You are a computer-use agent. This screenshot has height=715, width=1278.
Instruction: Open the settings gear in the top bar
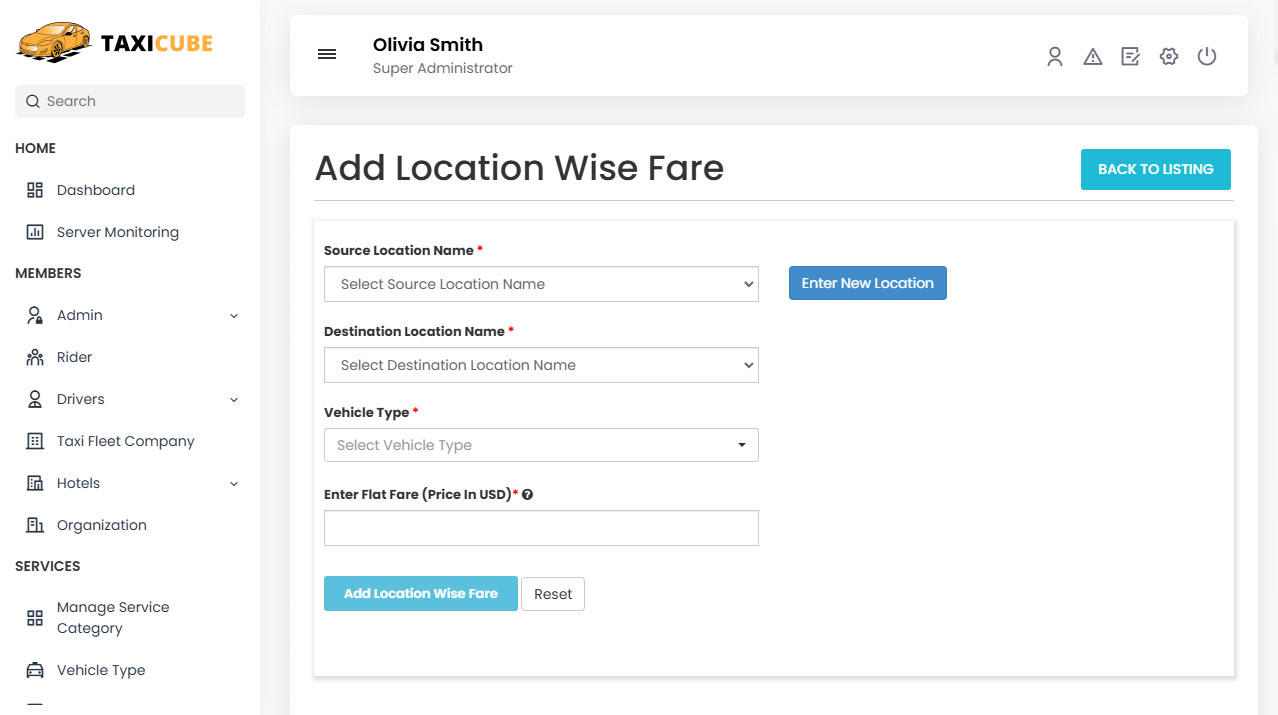tap(1168, 57)
